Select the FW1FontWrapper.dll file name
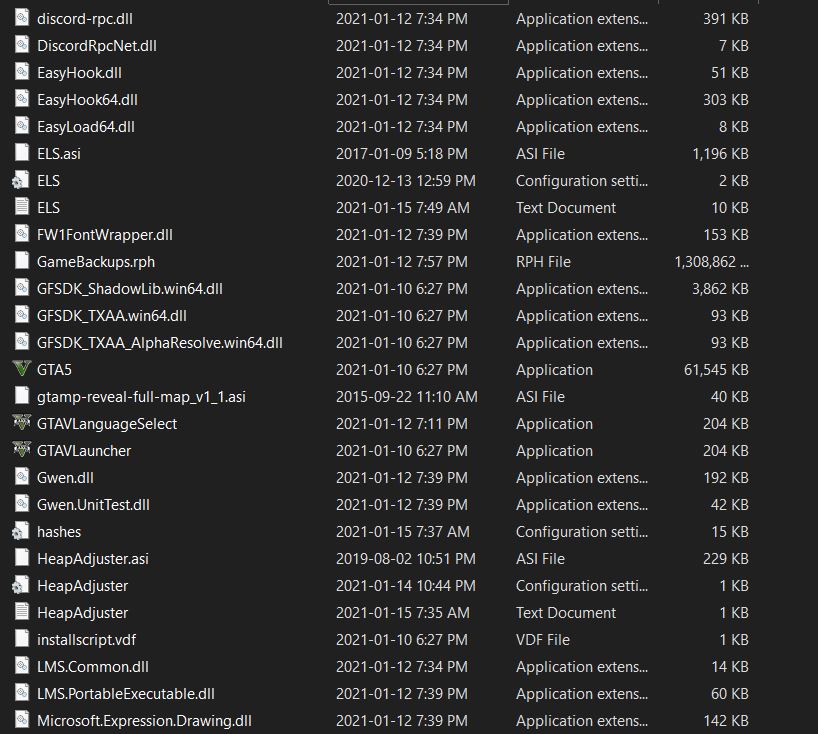Image resolution: width=818 pixels, height=734 pixels. pyautogui.click(x=104, y=235)
